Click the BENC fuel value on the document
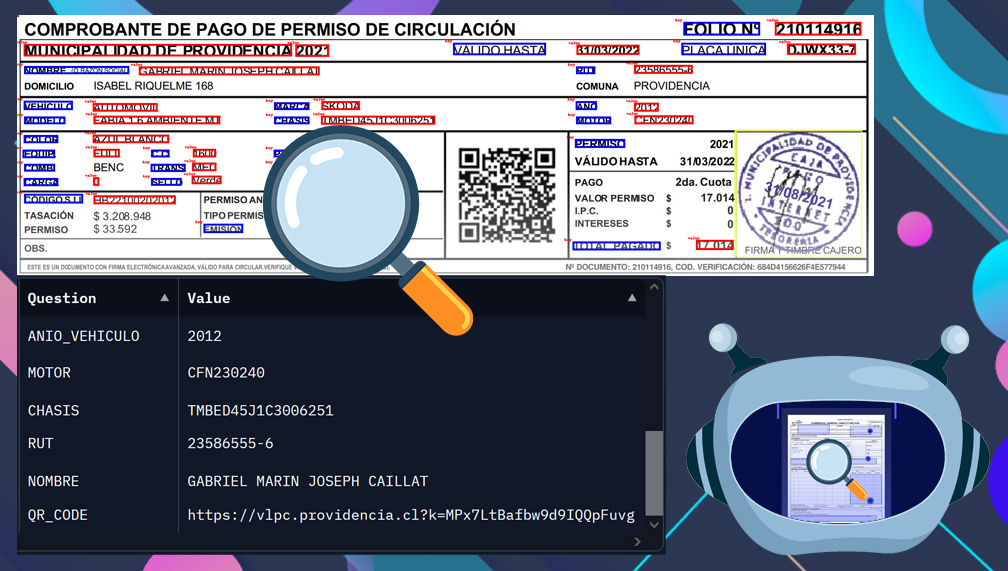 click(x=109, y=168)
